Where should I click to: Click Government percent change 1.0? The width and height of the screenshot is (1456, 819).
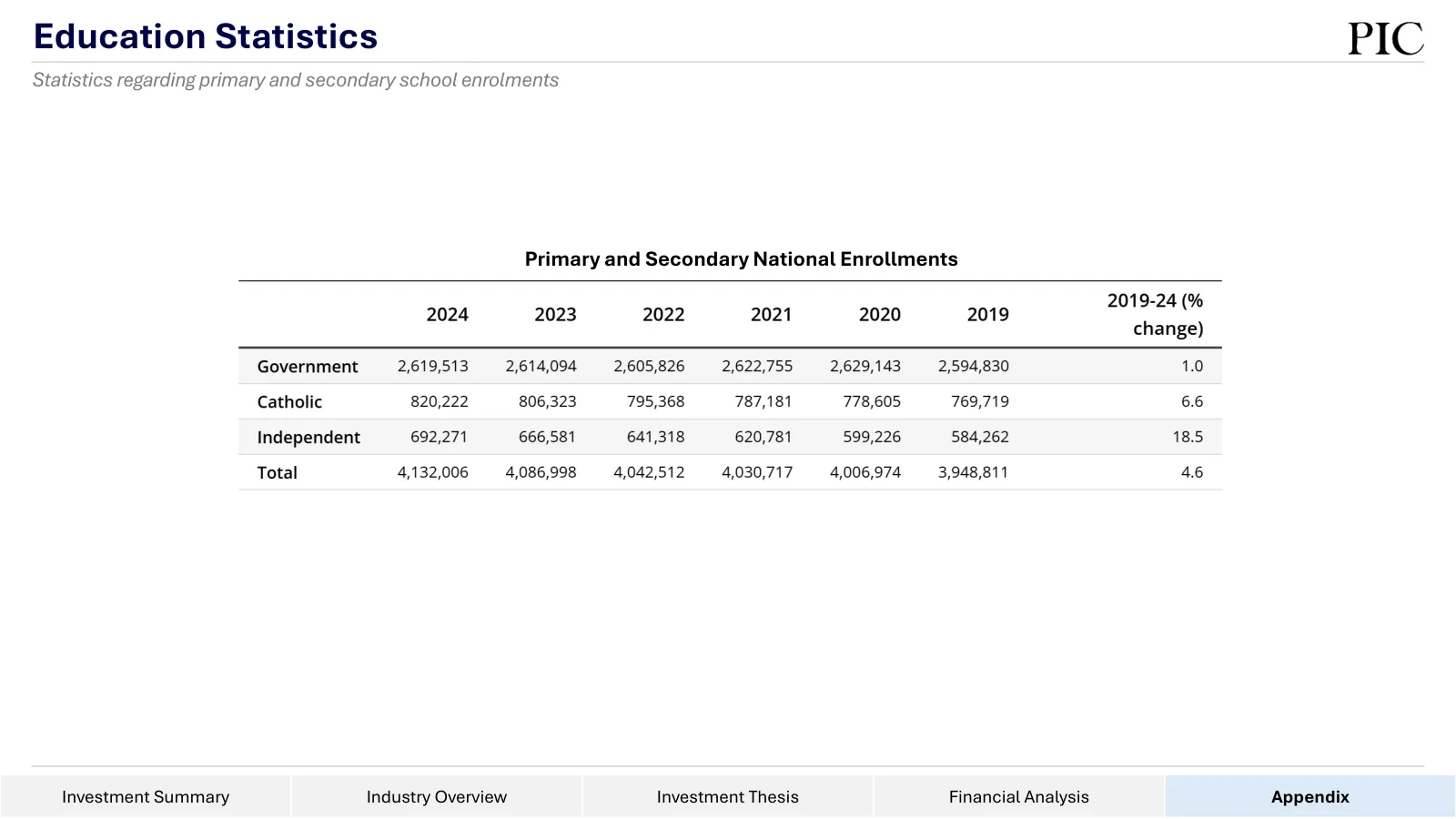[x=1192, y=366]
